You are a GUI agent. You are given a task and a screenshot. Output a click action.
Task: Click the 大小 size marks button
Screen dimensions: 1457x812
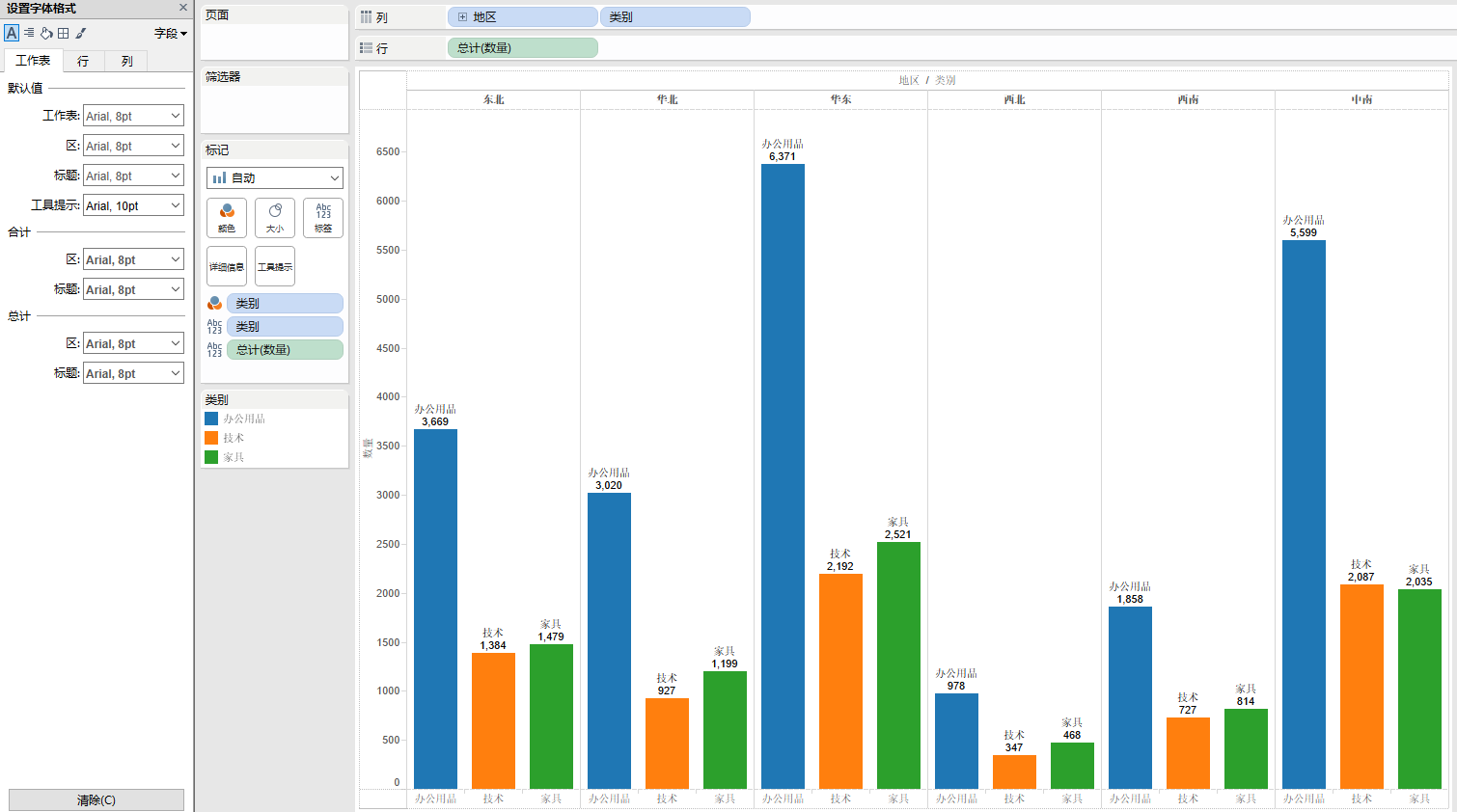point(275,218)
